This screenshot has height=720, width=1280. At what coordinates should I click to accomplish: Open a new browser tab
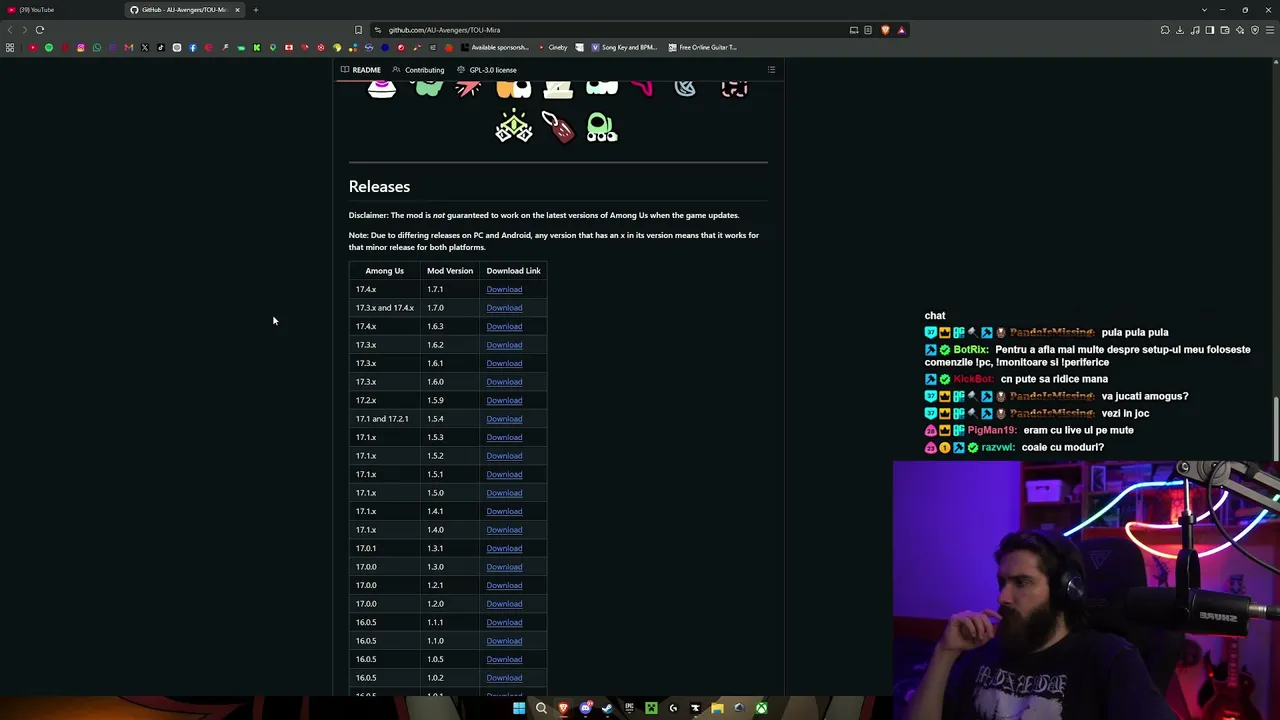pyautogui.click(x=255, y=10)
